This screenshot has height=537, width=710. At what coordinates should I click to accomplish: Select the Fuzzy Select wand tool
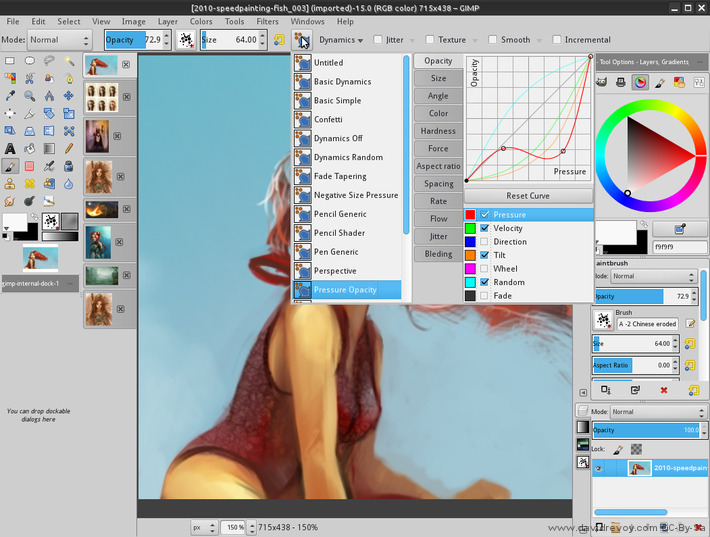(x=70, y=61)
